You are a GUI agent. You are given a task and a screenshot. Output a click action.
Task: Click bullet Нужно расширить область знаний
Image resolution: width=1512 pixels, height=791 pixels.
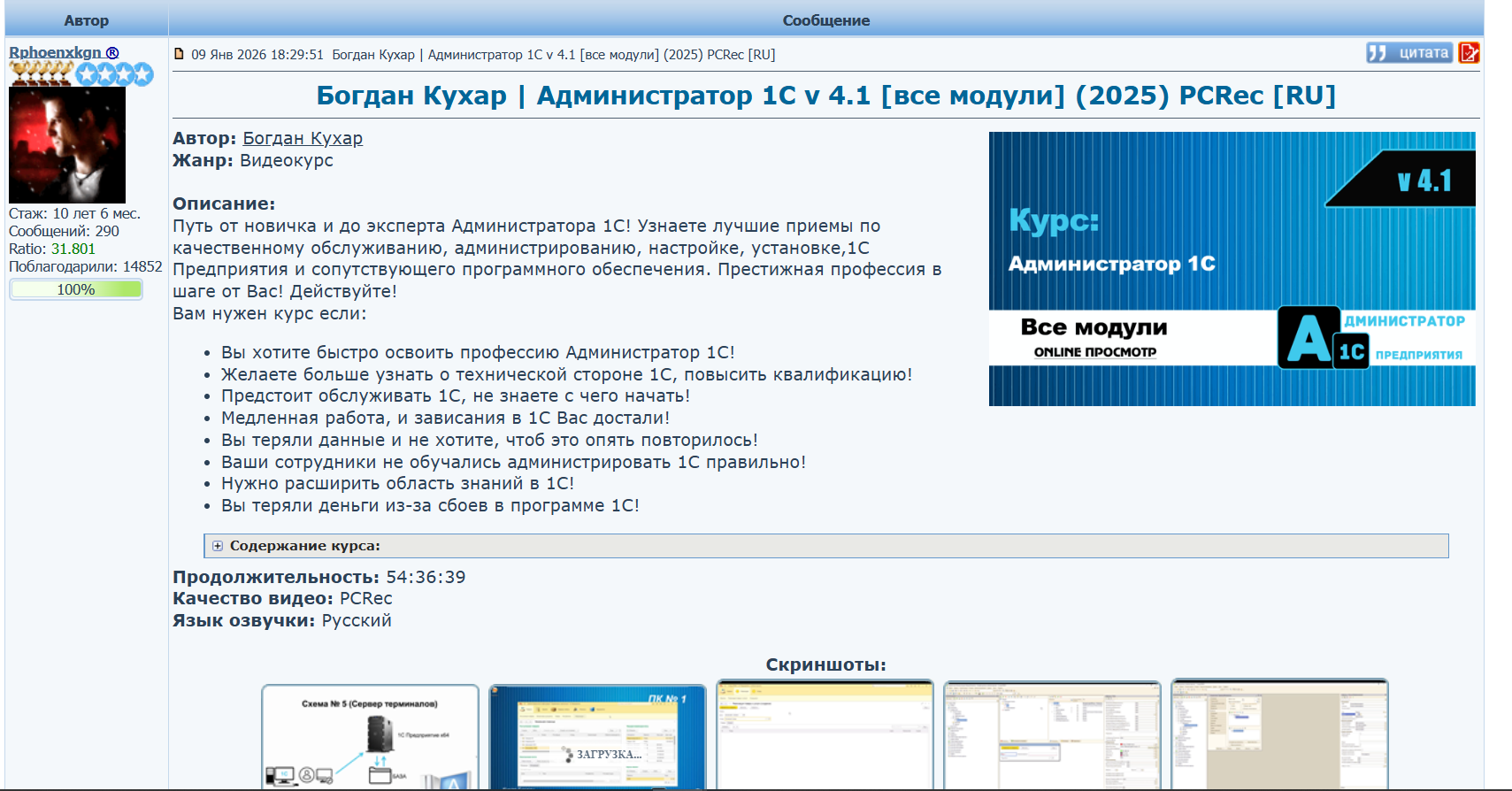(398, 483)
